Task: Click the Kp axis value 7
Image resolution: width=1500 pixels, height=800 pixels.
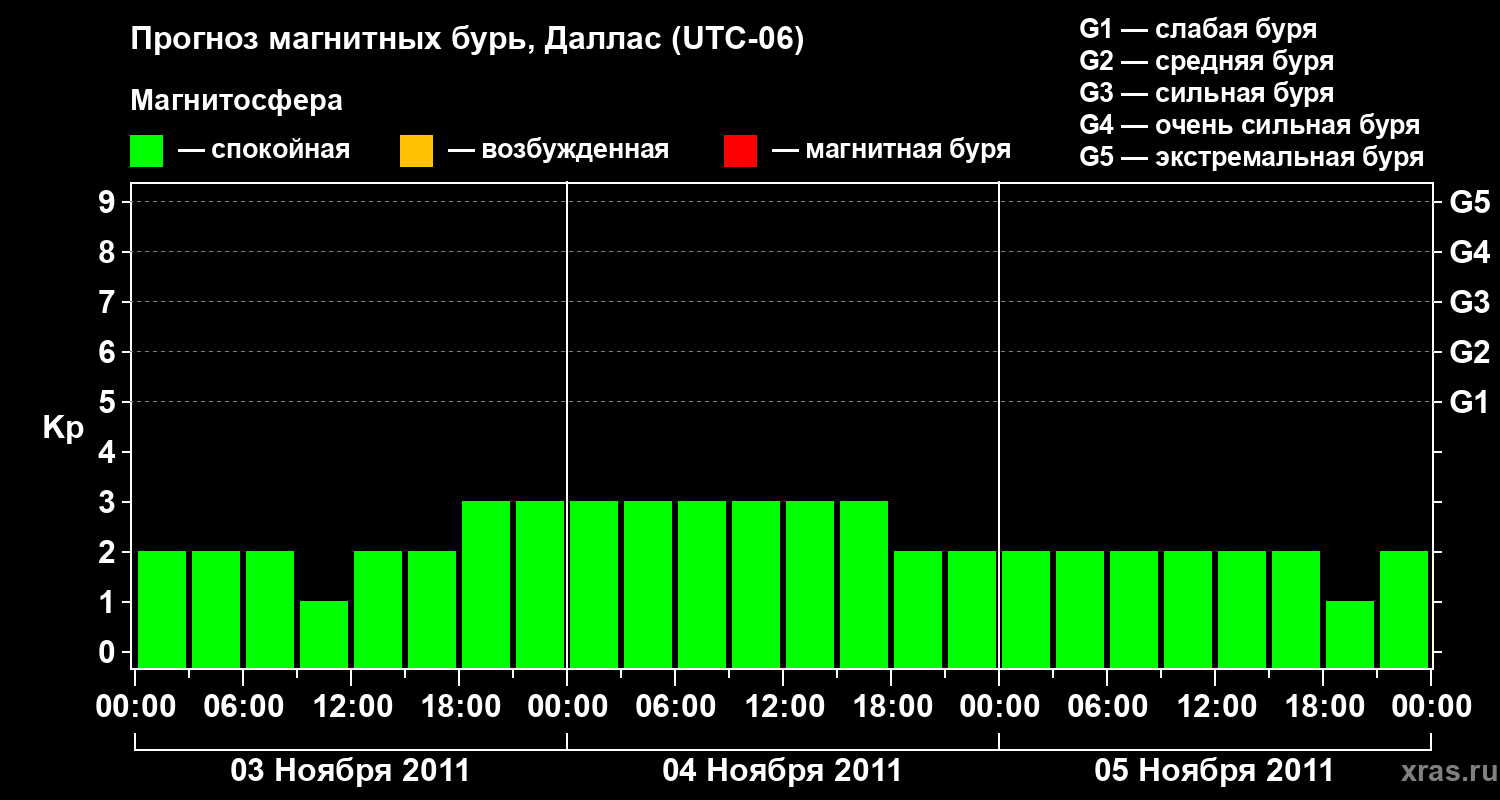Action: point(109,302)
